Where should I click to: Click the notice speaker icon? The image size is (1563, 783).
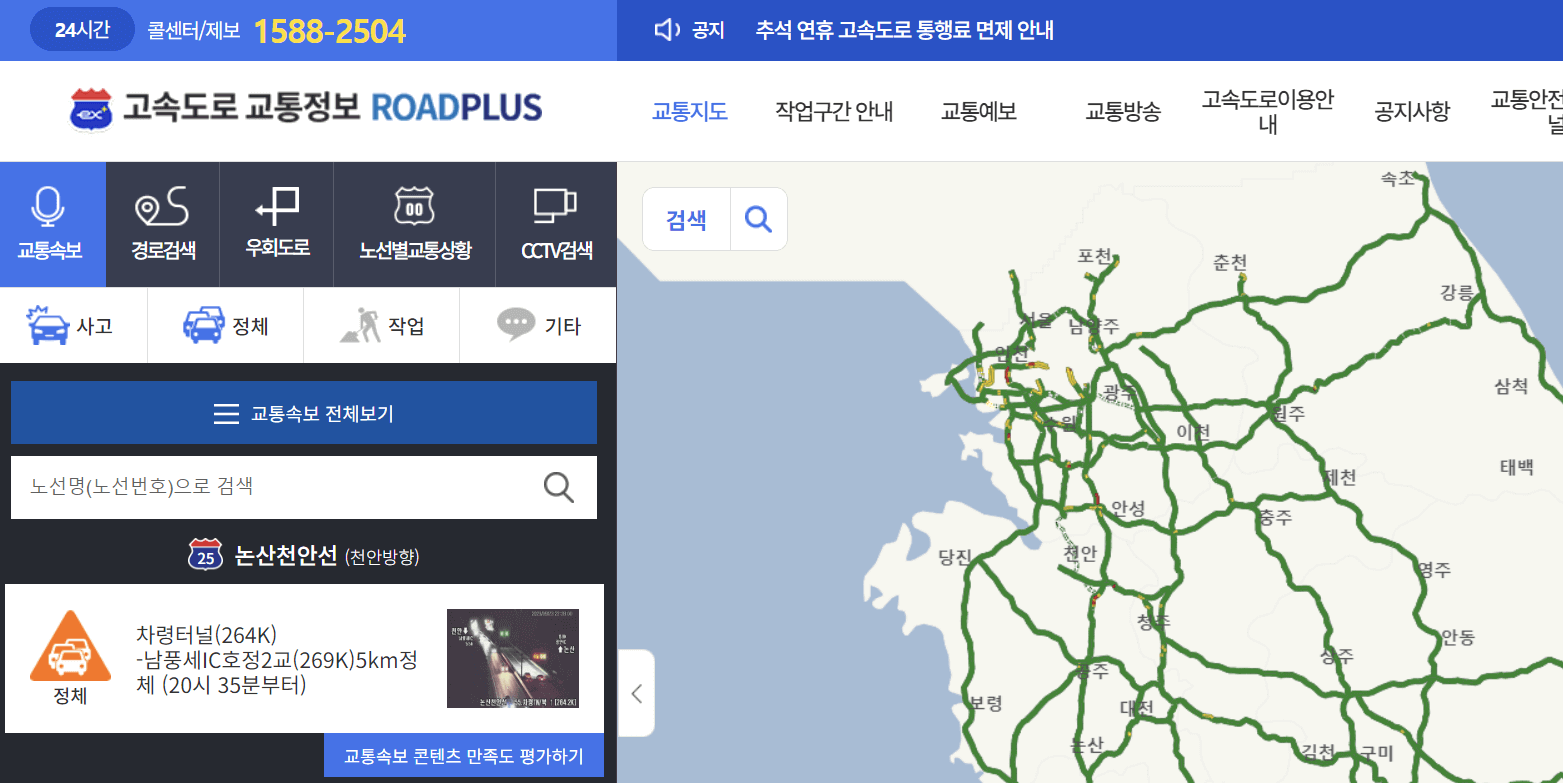point(666,29)
